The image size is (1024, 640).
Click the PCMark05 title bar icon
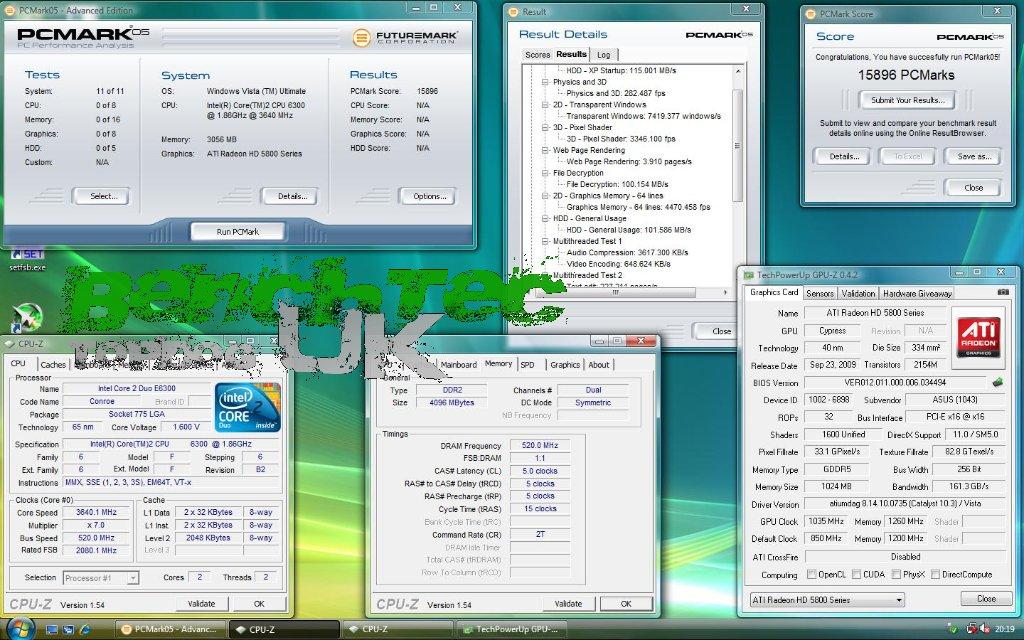[x=10, y=10]
